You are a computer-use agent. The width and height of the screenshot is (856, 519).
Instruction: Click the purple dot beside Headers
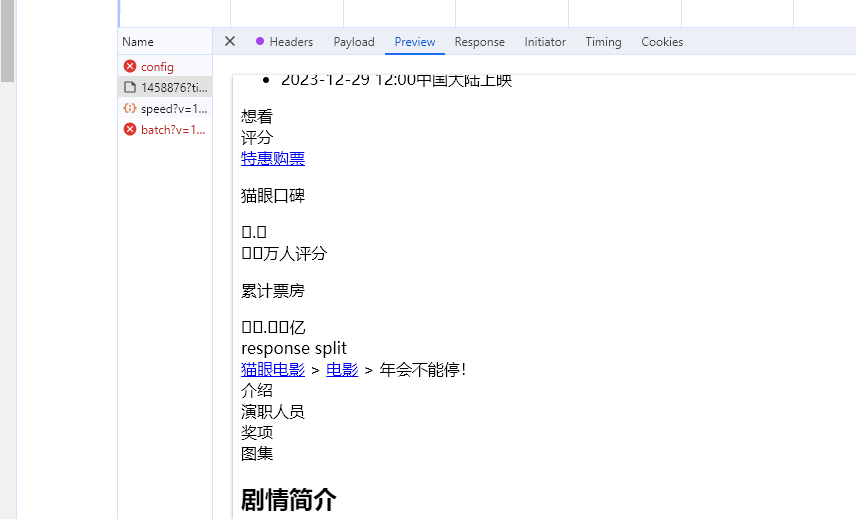pyautogui.click(x=260, y=41)
